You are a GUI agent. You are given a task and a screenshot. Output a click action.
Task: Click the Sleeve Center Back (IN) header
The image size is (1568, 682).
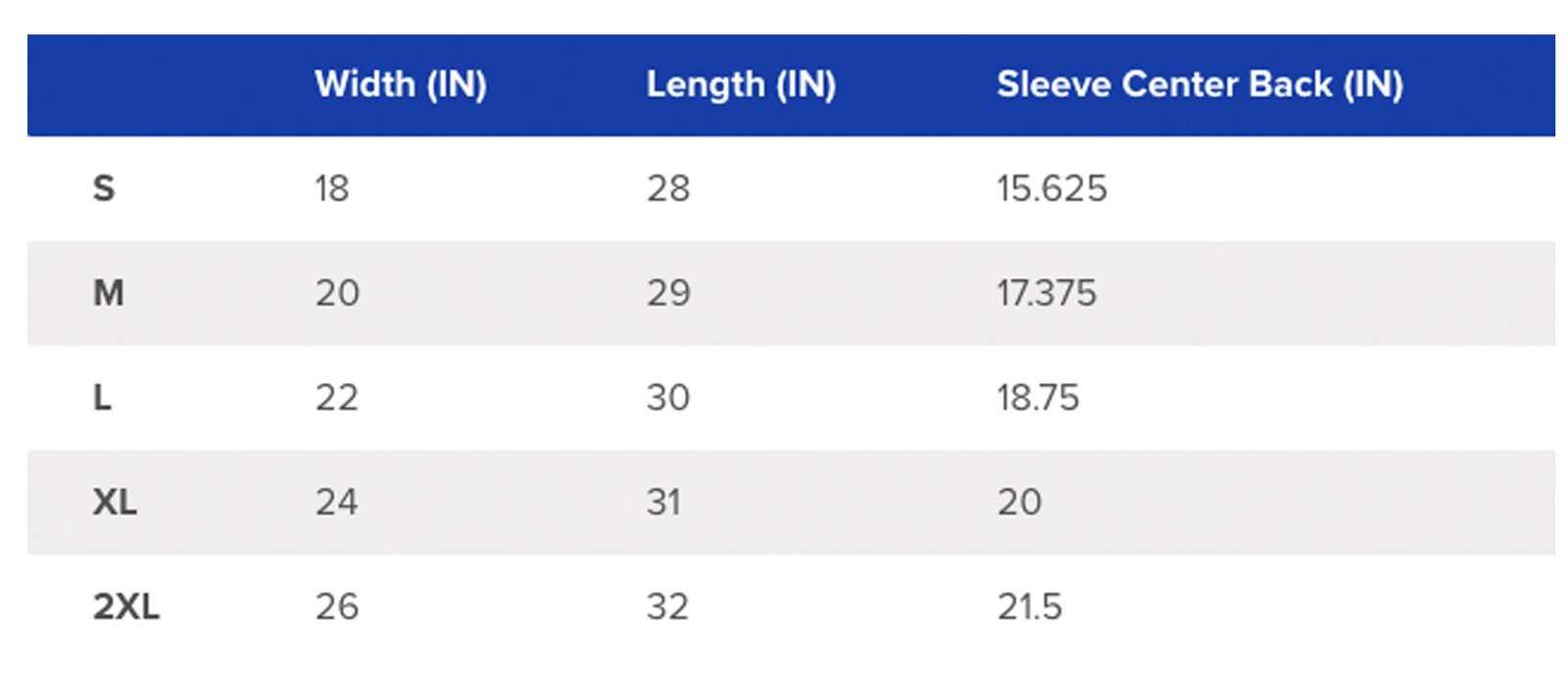[1199, 85]
